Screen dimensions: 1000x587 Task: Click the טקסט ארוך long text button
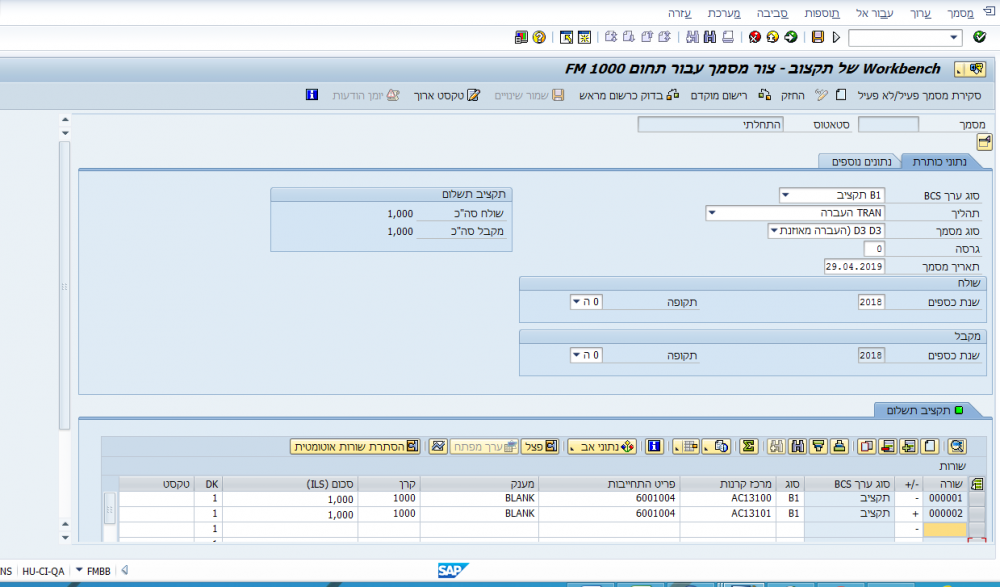click(446, 95)
